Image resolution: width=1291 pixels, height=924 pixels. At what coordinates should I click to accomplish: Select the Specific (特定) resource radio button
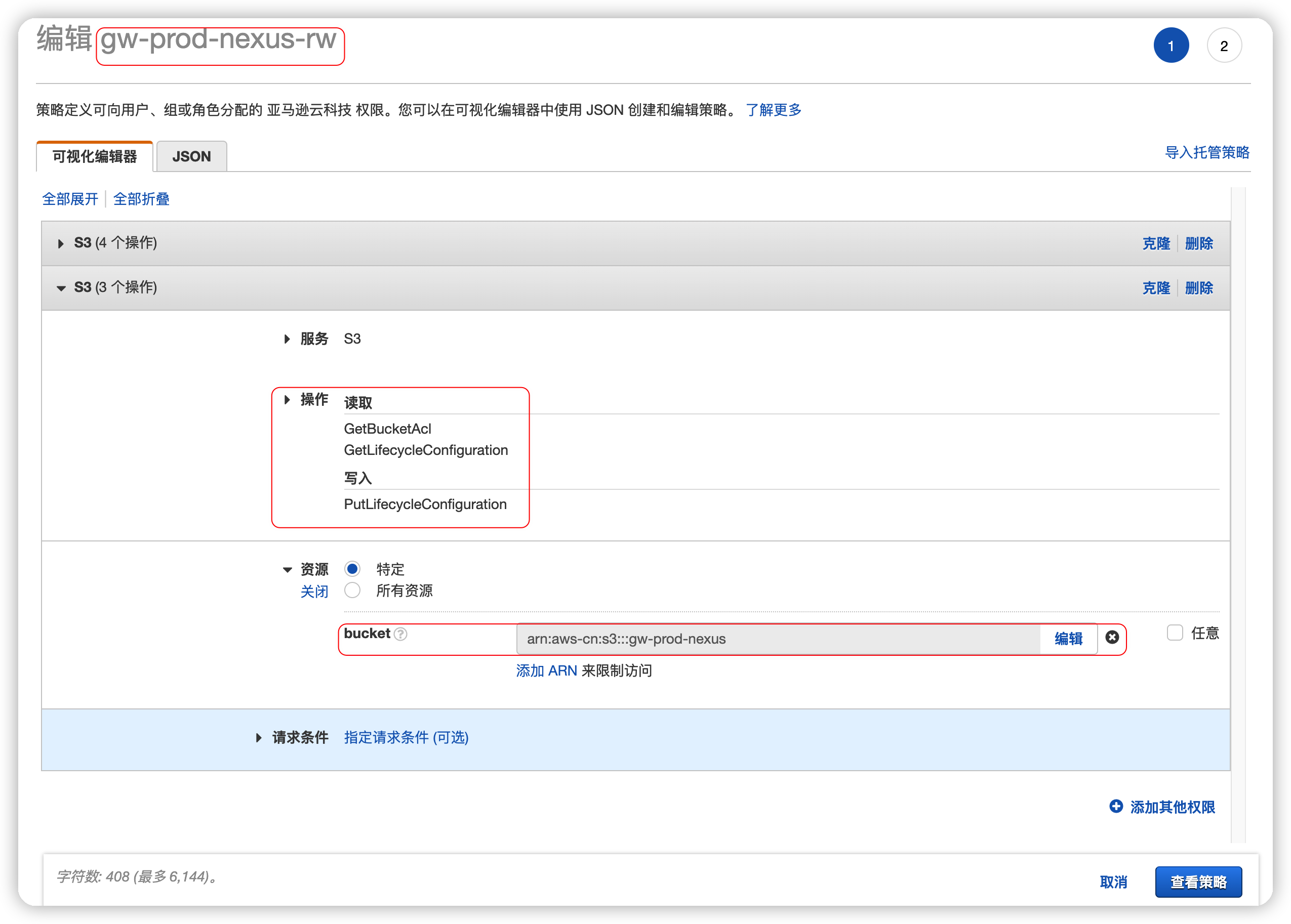coord(352,568)
